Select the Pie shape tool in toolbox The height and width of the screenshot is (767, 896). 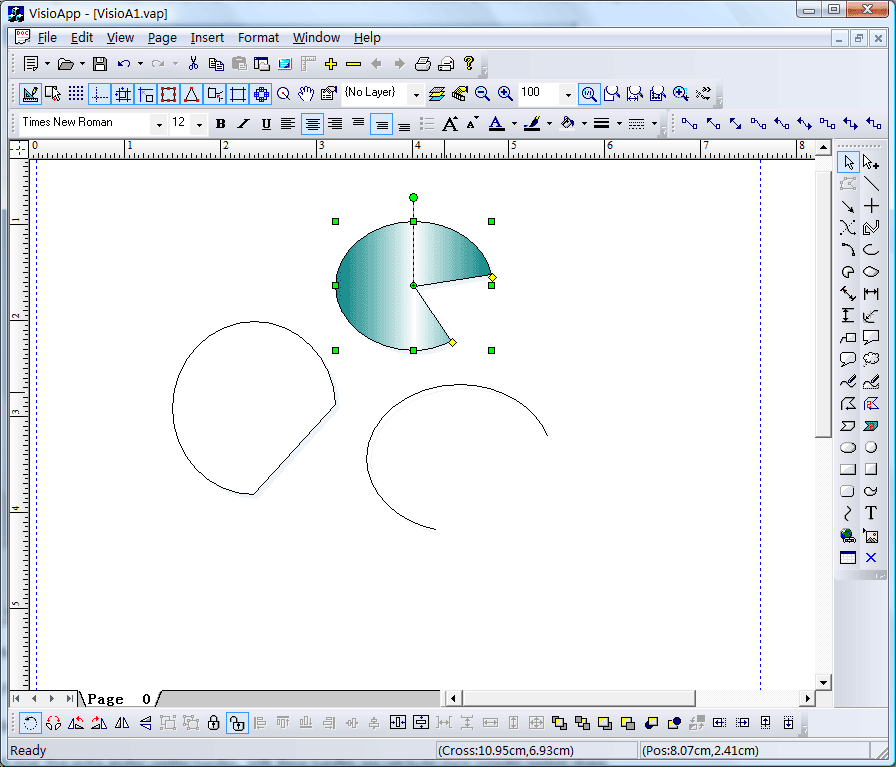(848, 272)
